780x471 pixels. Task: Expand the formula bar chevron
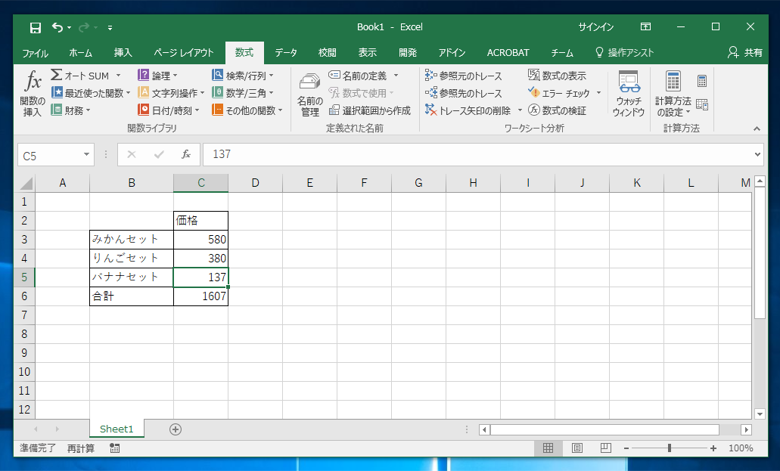[x=757, y=155]
